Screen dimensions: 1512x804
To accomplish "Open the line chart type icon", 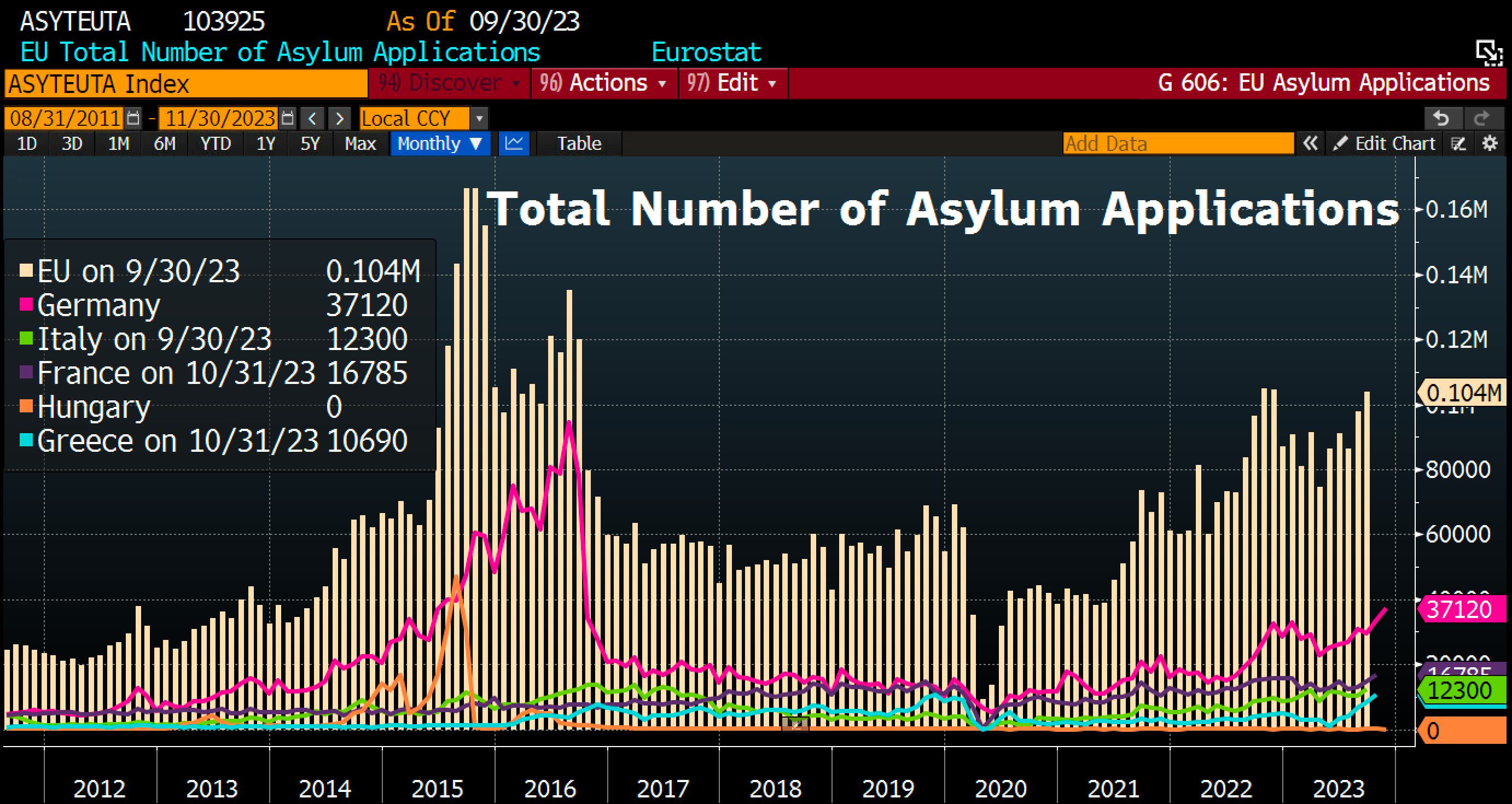I will (x=514, y=143).
